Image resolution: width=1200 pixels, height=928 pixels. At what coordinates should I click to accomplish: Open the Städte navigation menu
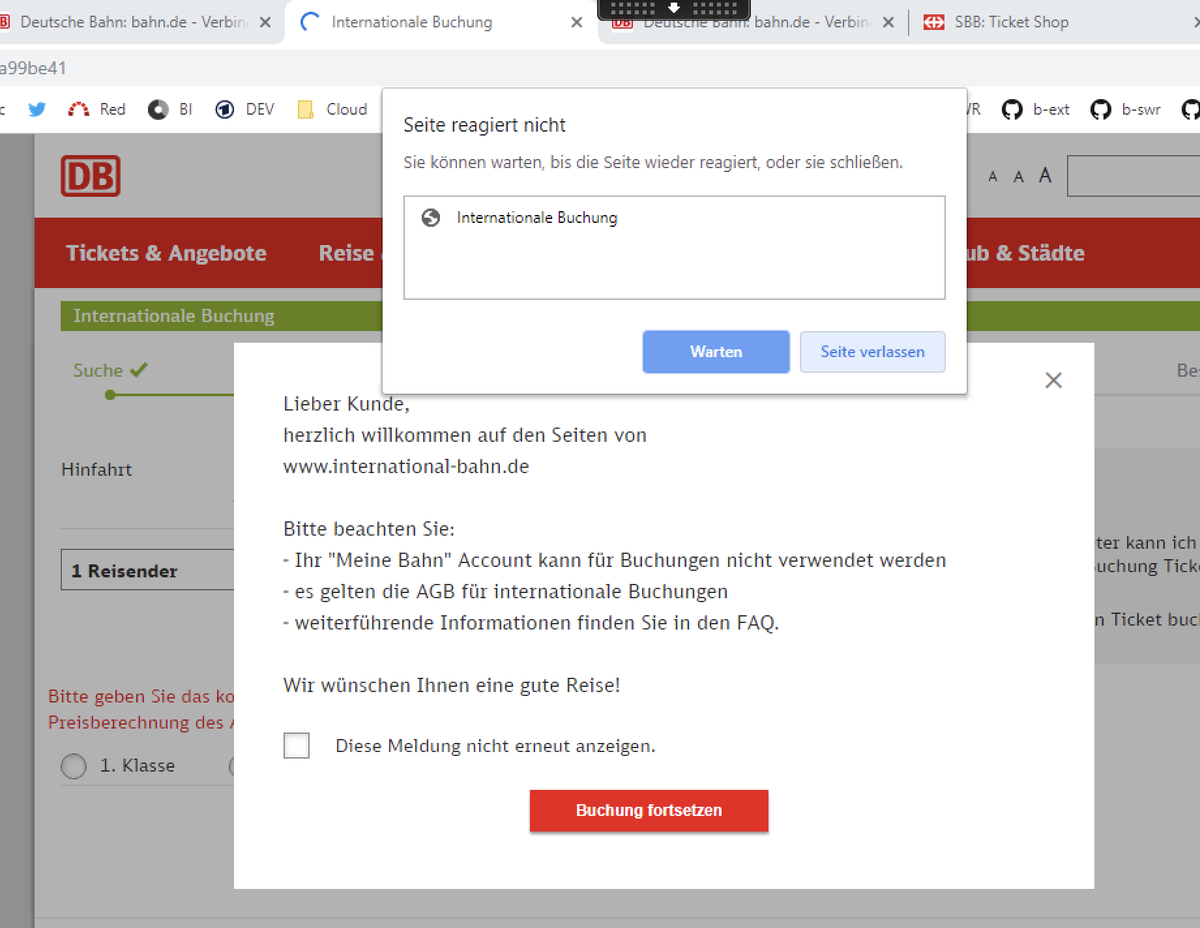[1025, 253]
